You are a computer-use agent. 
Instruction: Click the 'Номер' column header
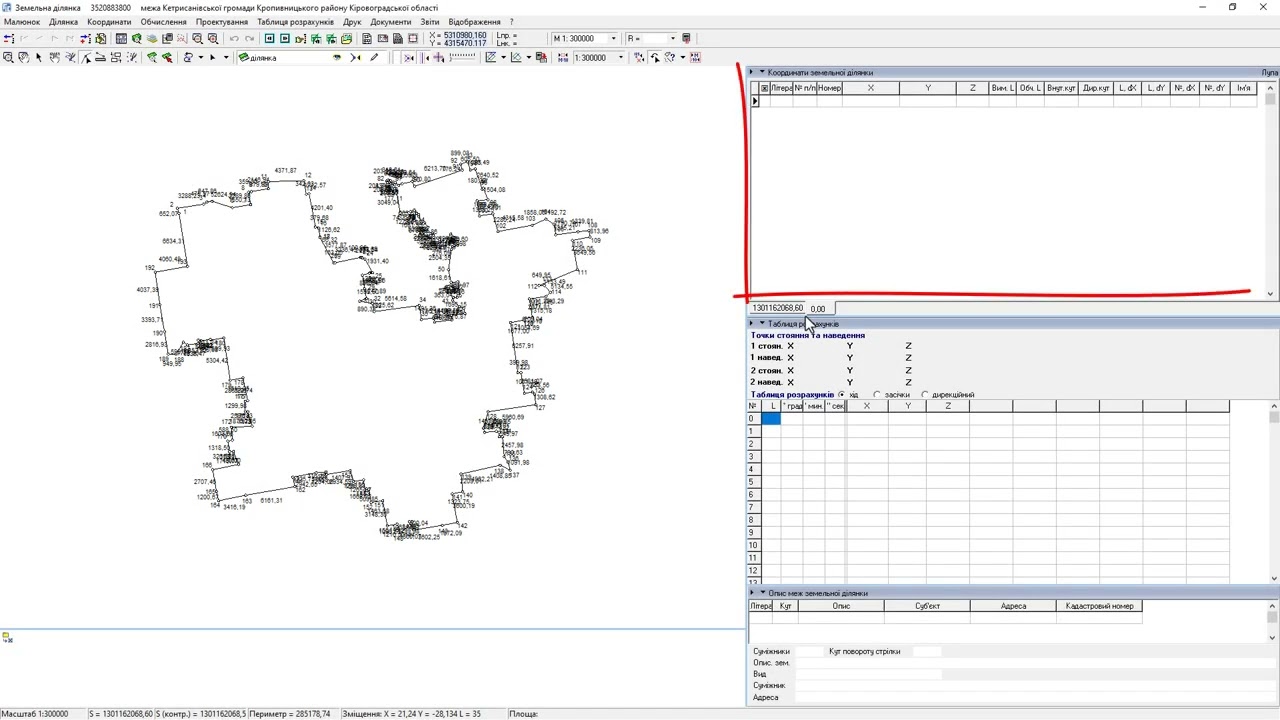(830, 88)
